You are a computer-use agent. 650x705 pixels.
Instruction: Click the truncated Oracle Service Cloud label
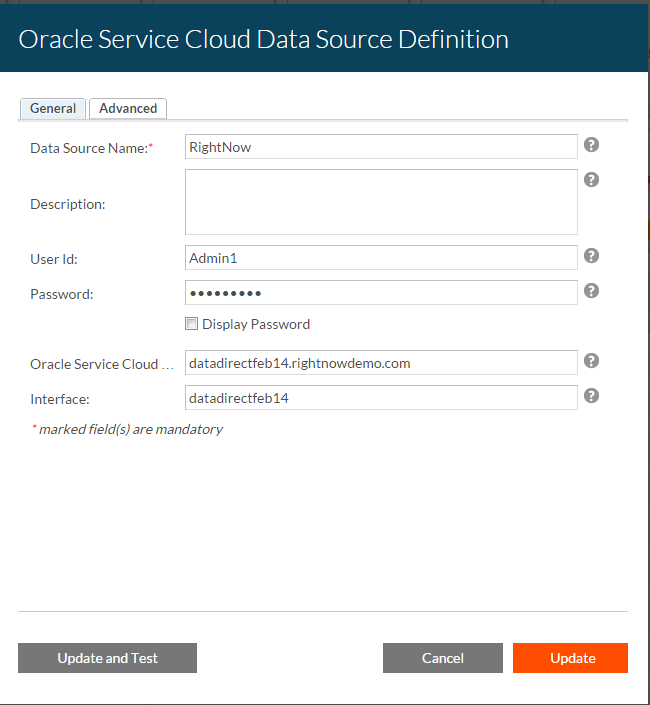[x=101, y=364]
